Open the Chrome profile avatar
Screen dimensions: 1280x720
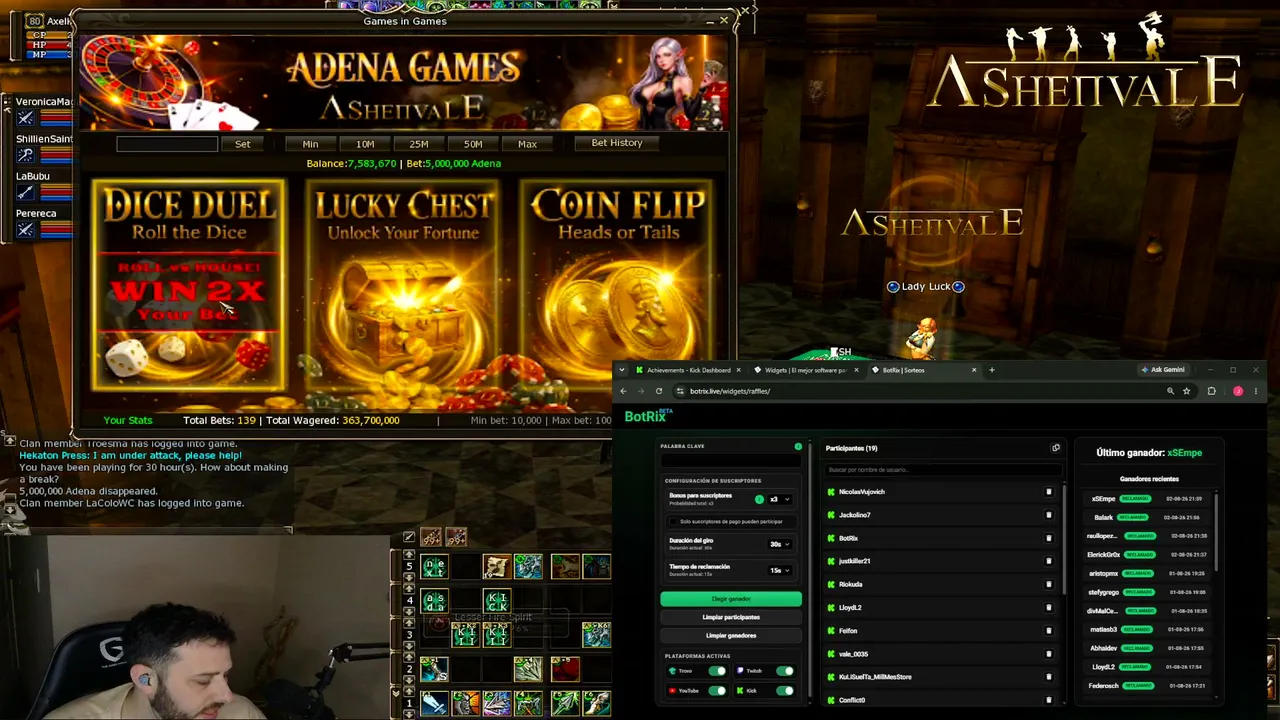point(1237,391)
